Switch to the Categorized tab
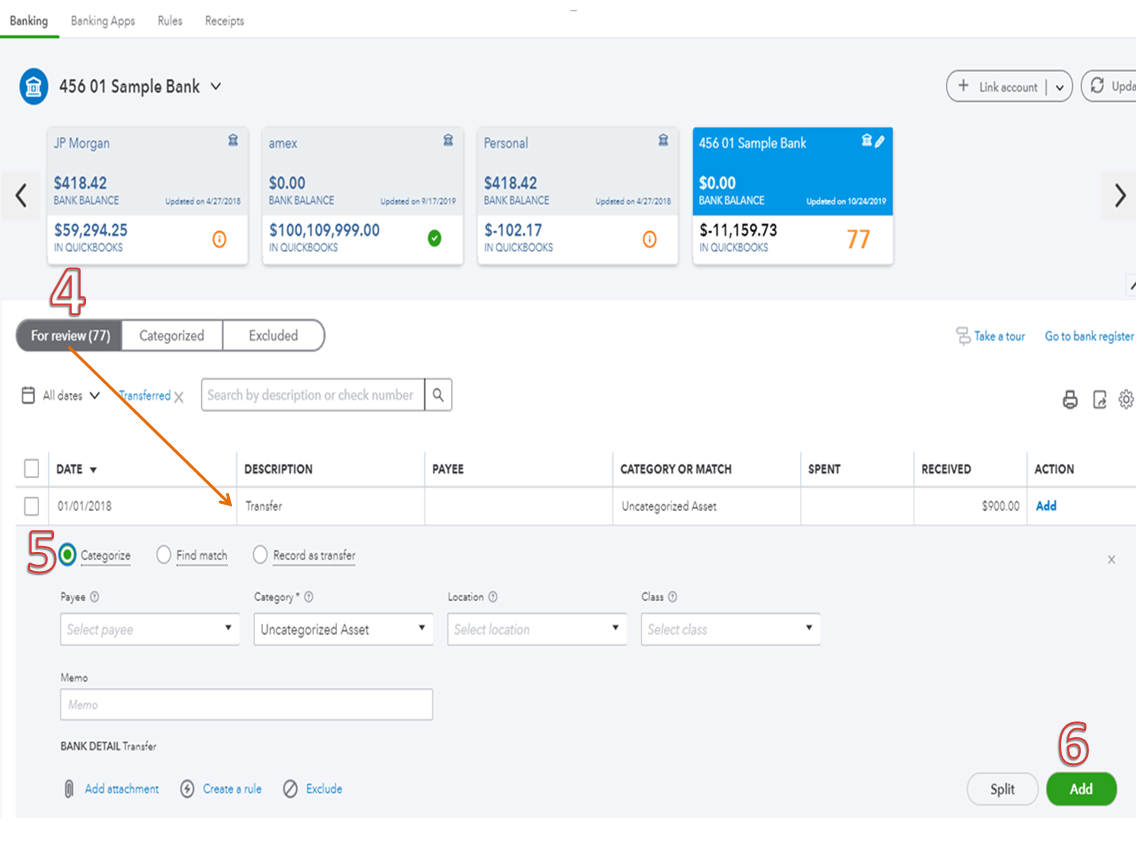This screenshot has height=852, width=1136. click(x=172, y=336)
